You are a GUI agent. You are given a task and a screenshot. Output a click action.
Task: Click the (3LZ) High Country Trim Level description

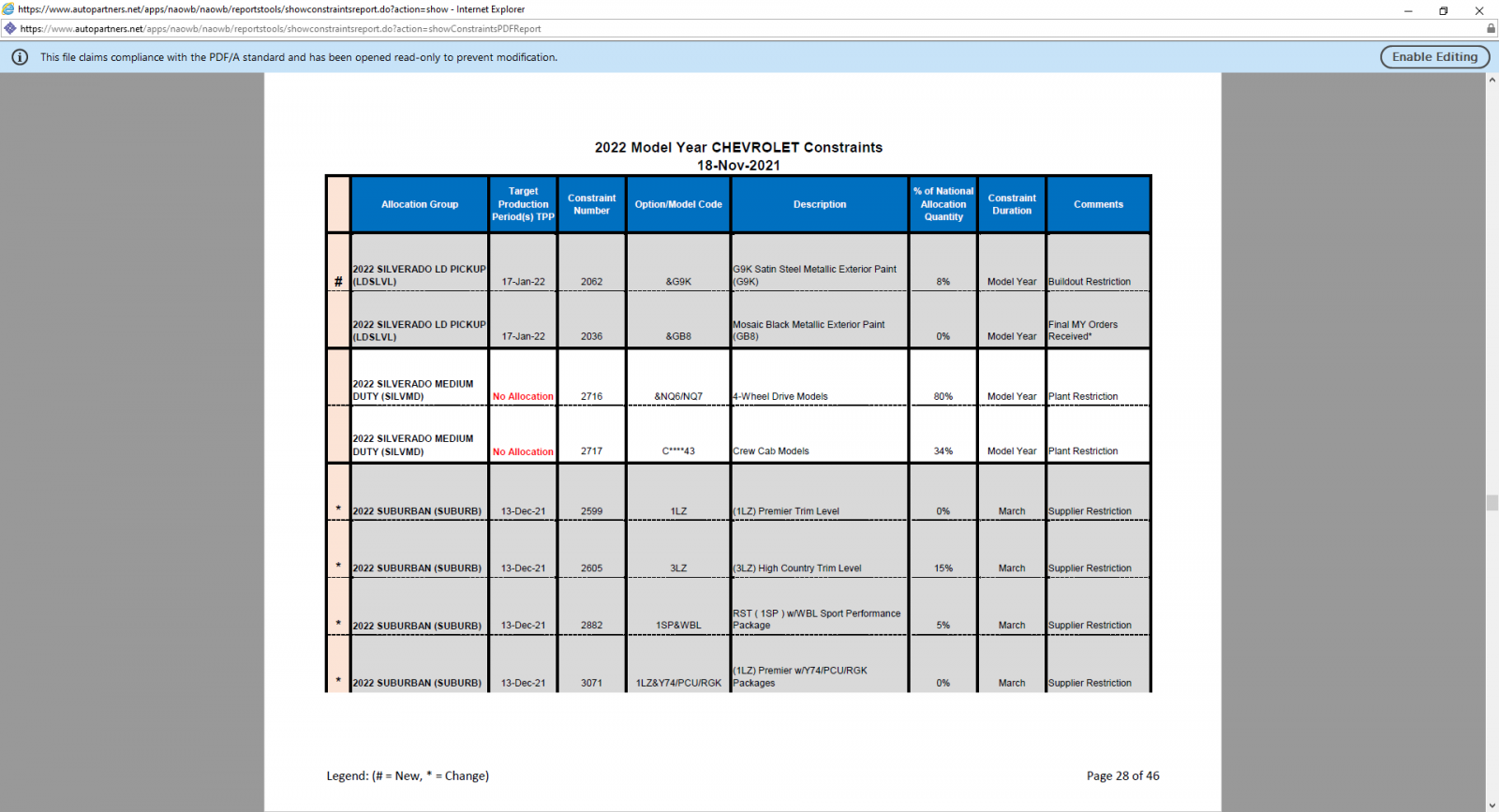click(797, 568)
